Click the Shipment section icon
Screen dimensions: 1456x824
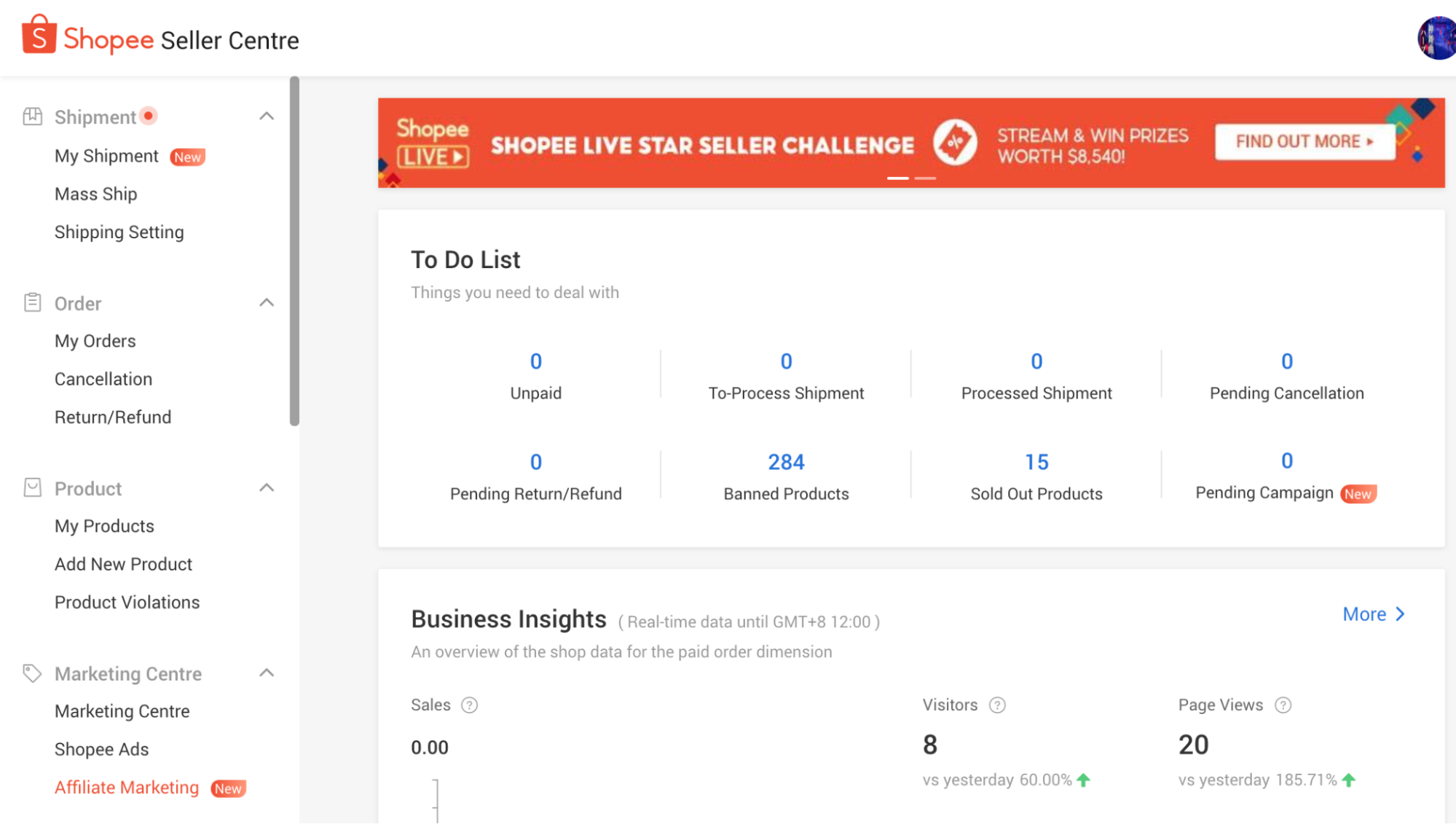pos(33,115)
